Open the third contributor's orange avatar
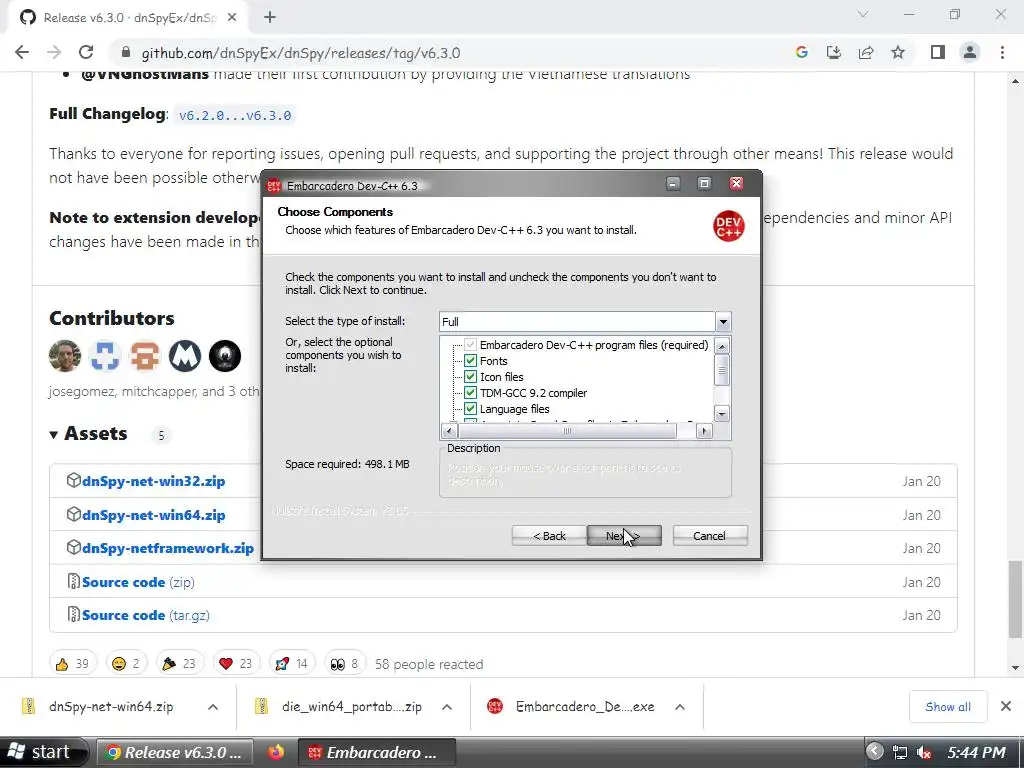1024x768 pixels. coord(145,356)
